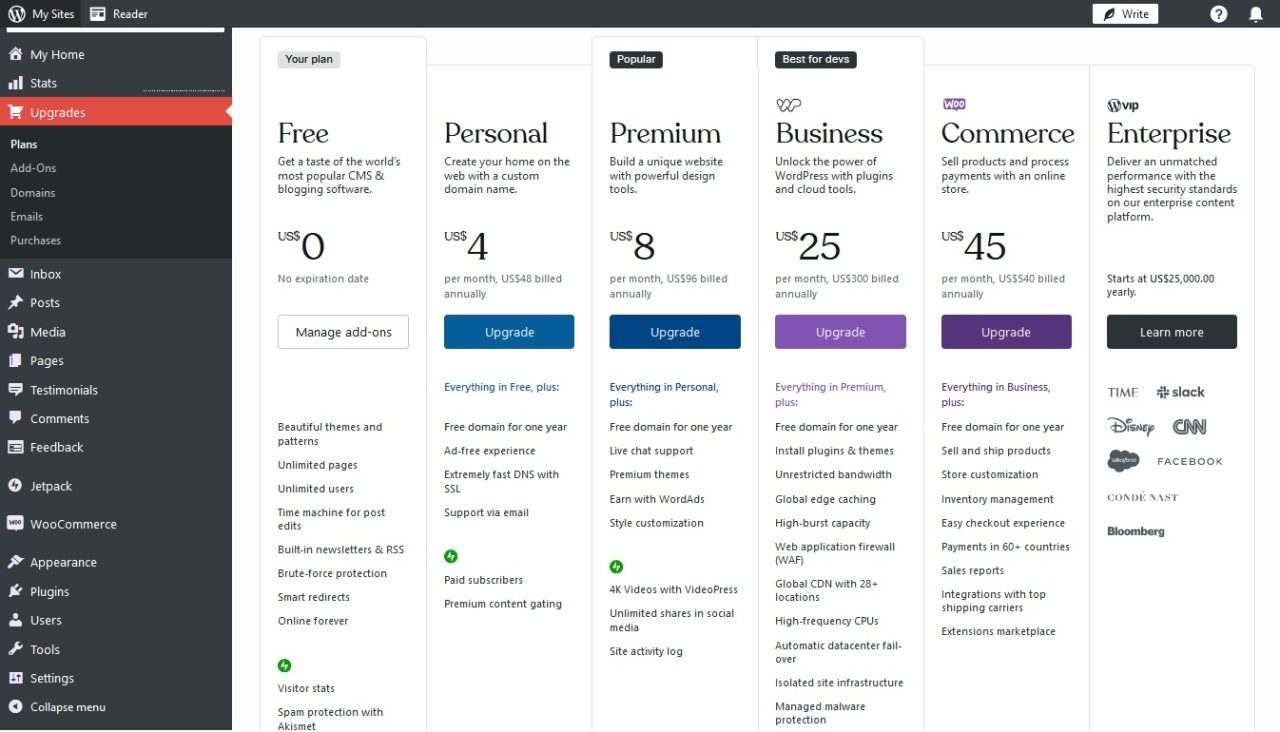
Task: Collapse the sidebar menu
Action: click(x=69, y=706)
